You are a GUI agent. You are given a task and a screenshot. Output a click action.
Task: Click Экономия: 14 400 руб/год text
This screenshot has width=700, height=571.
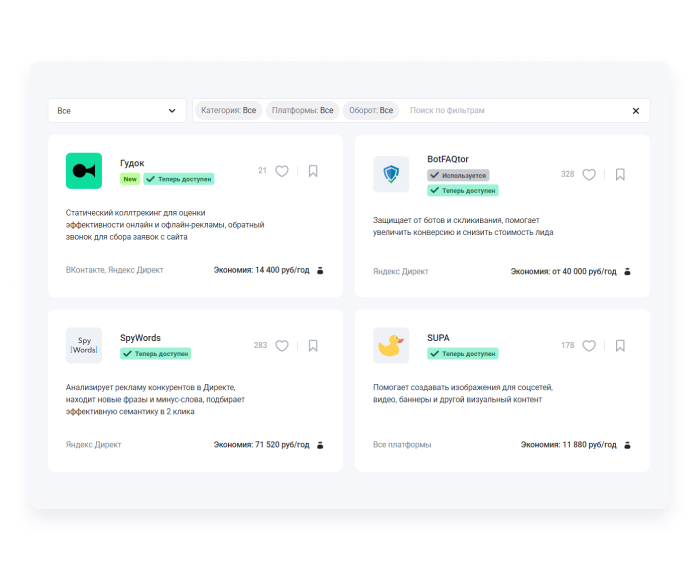pyautogui.click(x=262, y=270)
